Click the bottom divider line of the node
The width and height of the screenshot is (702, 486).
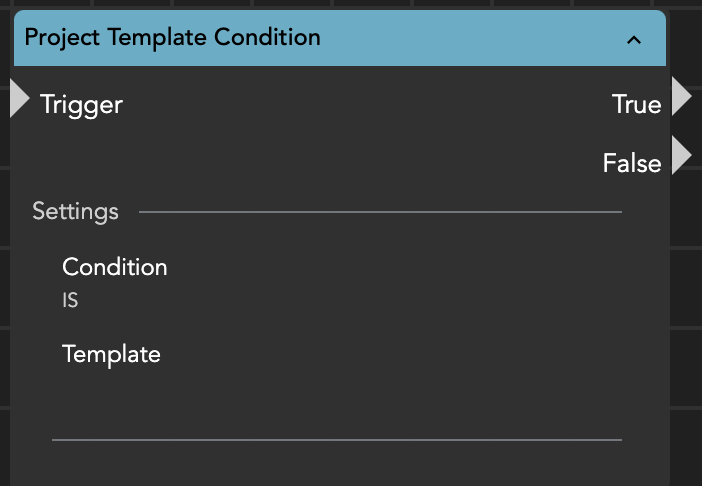click(x=336, y=439)
